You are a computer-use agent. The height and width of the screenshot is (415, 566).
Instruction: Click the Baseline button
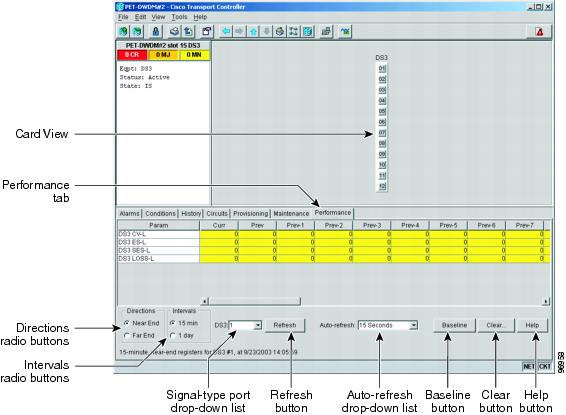coord(454,326)
